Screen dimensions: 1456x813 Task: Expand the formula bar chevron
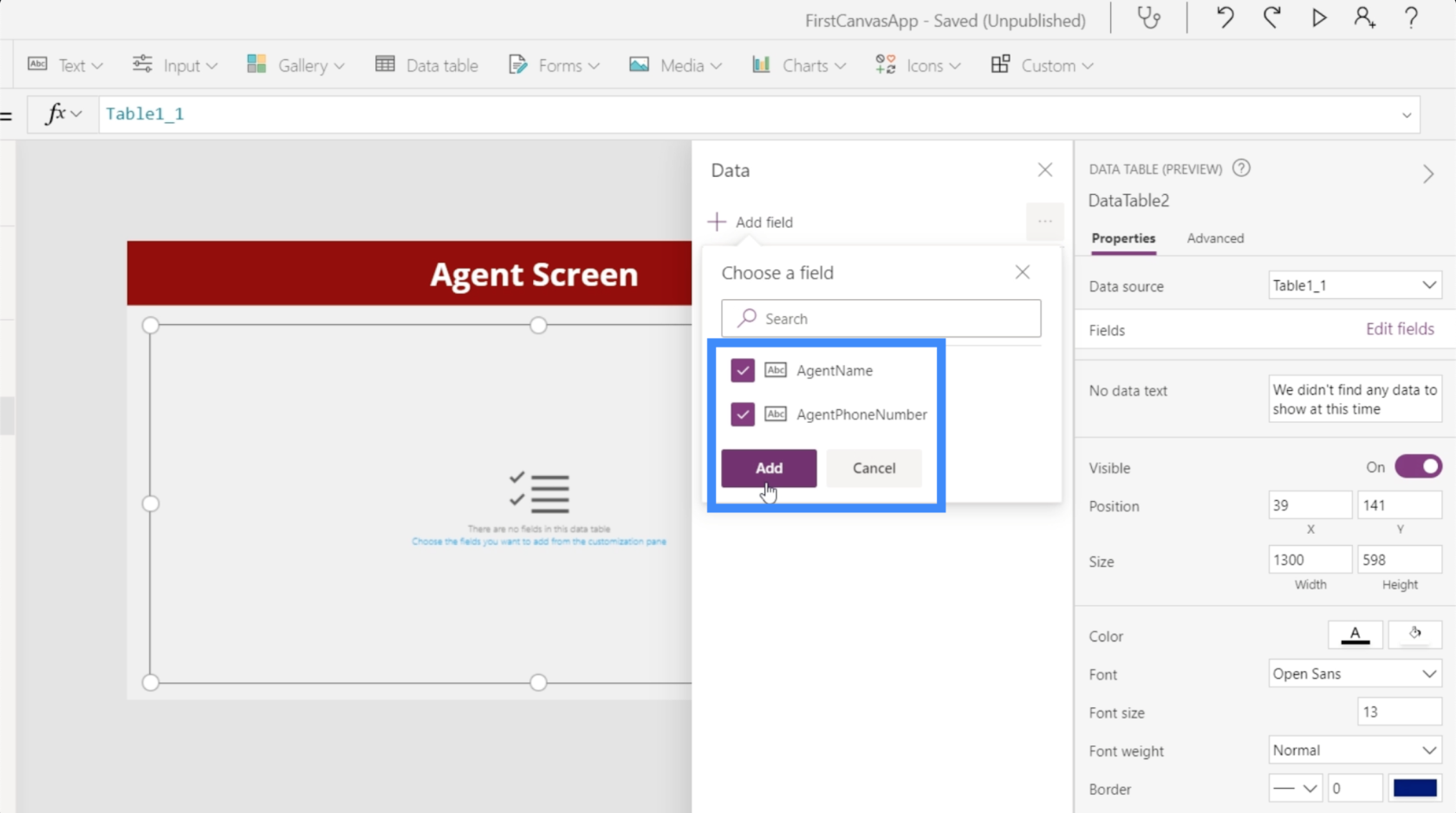1407,114
